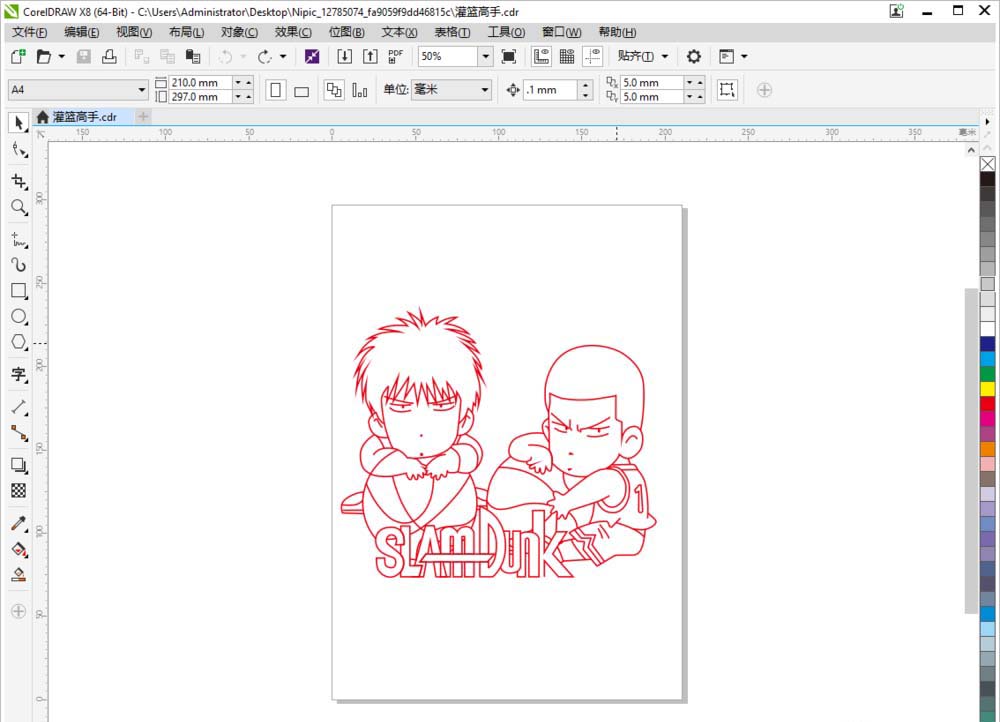
Task: Select the Zoom magnifier tool
Action: [x=18, y=207]
